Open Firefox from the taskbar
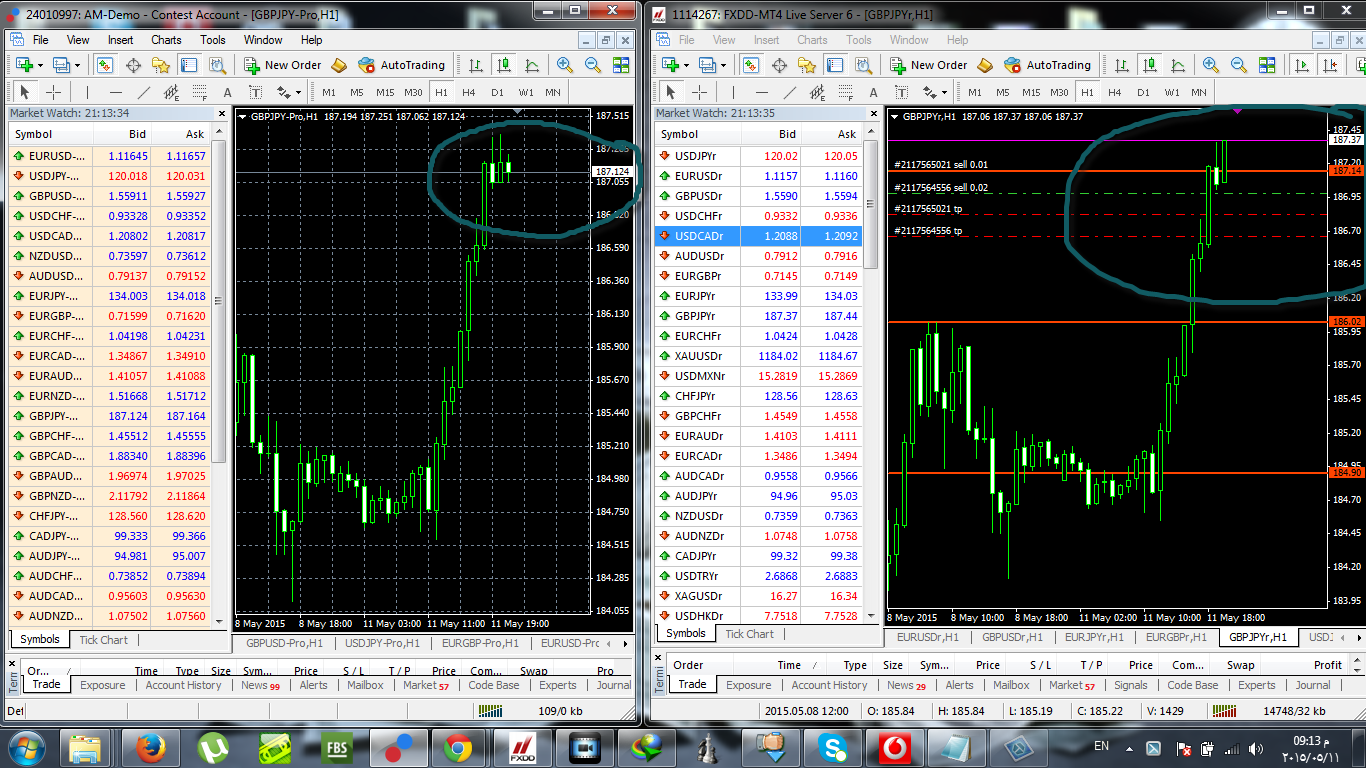The image size is (1366, 768). pos(149,747)
